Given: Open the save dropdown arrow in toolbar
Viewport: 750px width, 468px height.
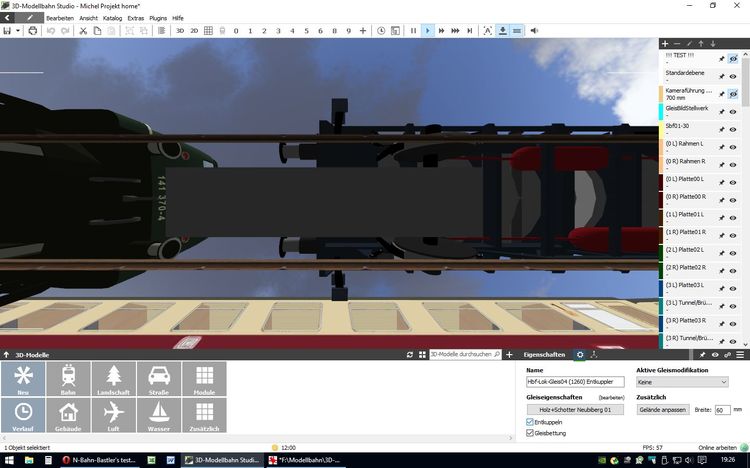Looking at the screenshot, I should pyautogui.click(x=19, y=31).
